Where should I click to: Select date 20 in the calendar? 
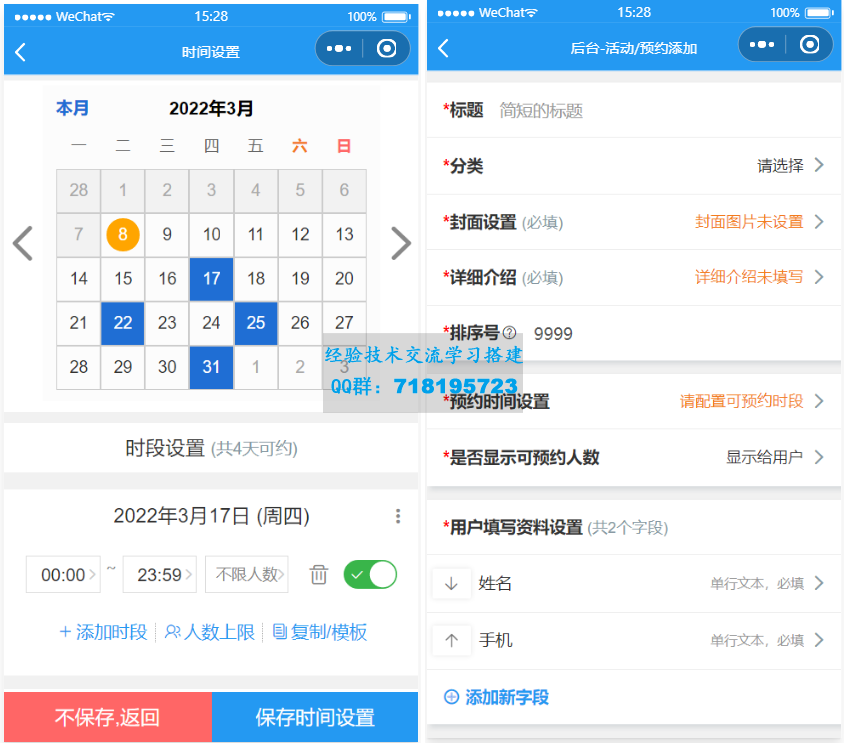pos(345,280)
